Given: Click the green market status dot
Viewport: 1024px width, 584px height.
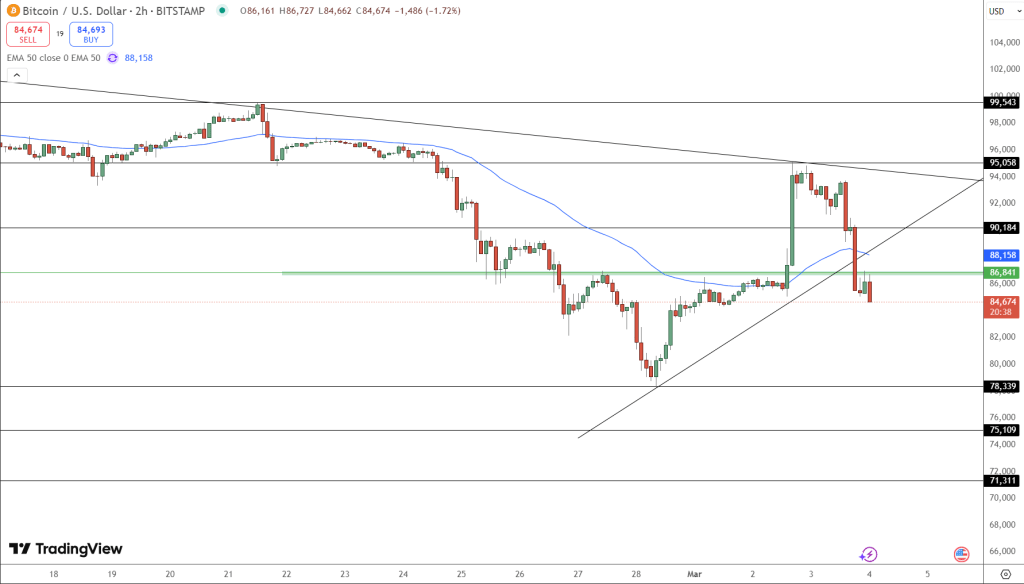Looking at the screenshot, I should (221, 11).
